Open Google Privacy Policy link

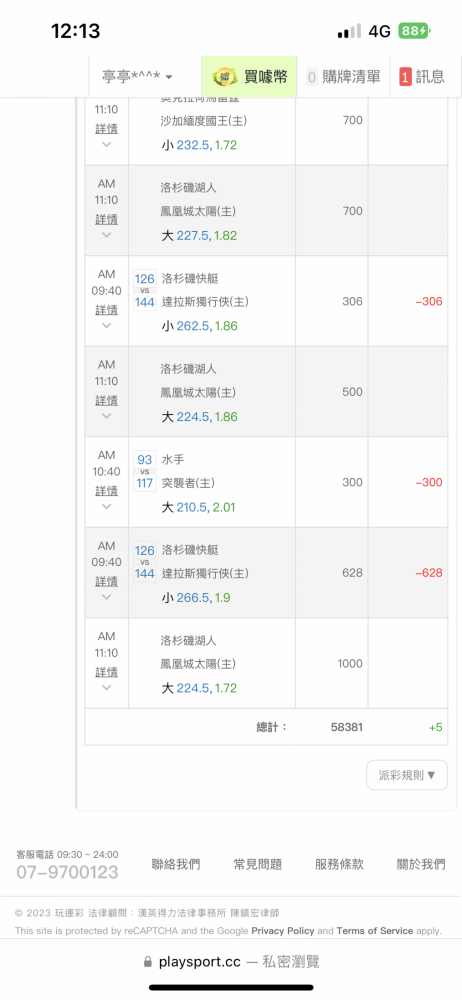coord(283,930)
